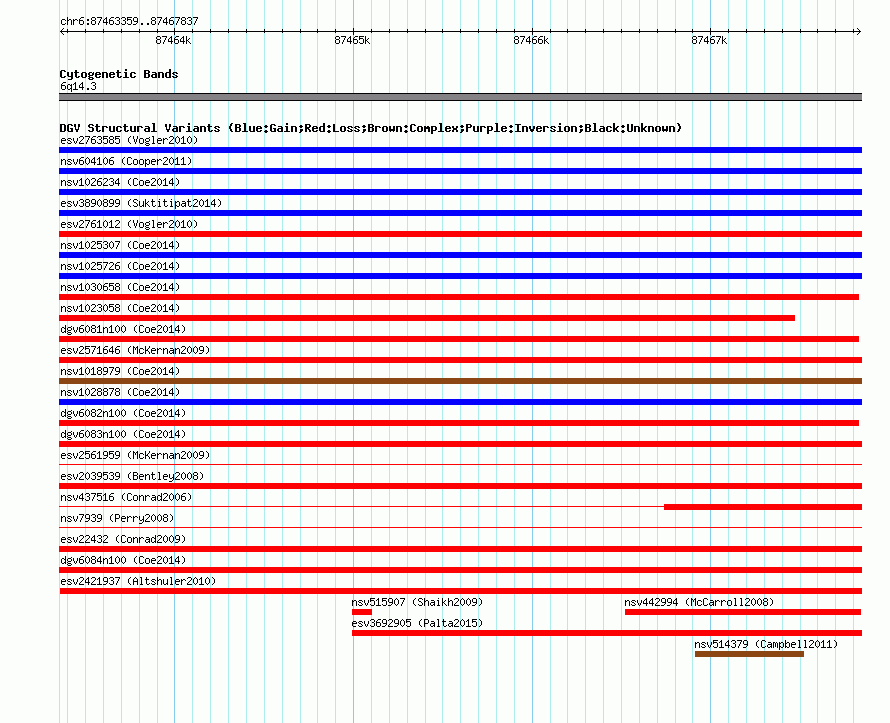The image size is (890, 723).
Task: Select the nsv1018979 (Coe2014) label
Action: click(x=120, y=371)
